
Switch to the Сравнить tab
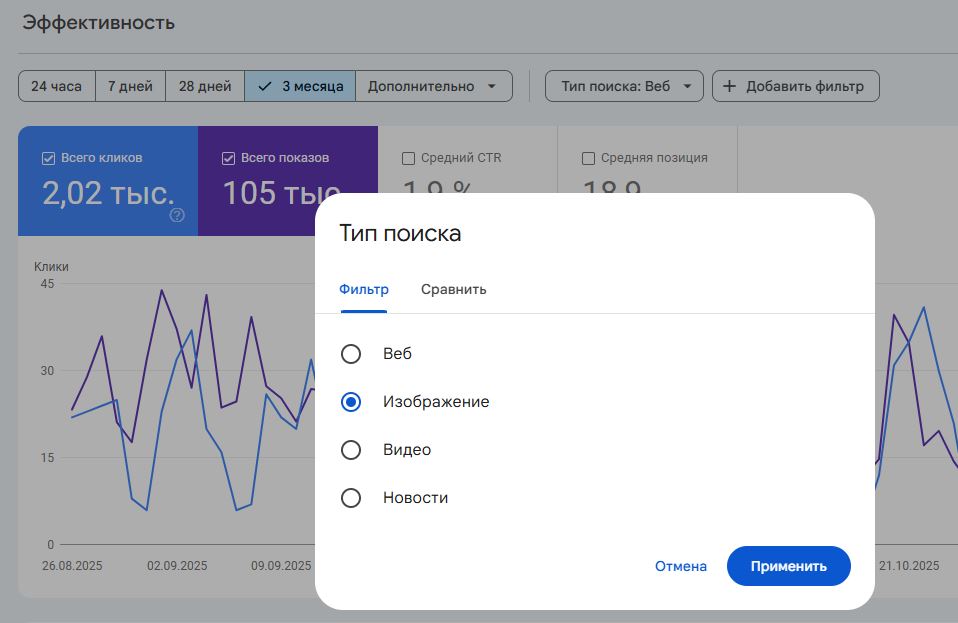(x=454, y=289)
